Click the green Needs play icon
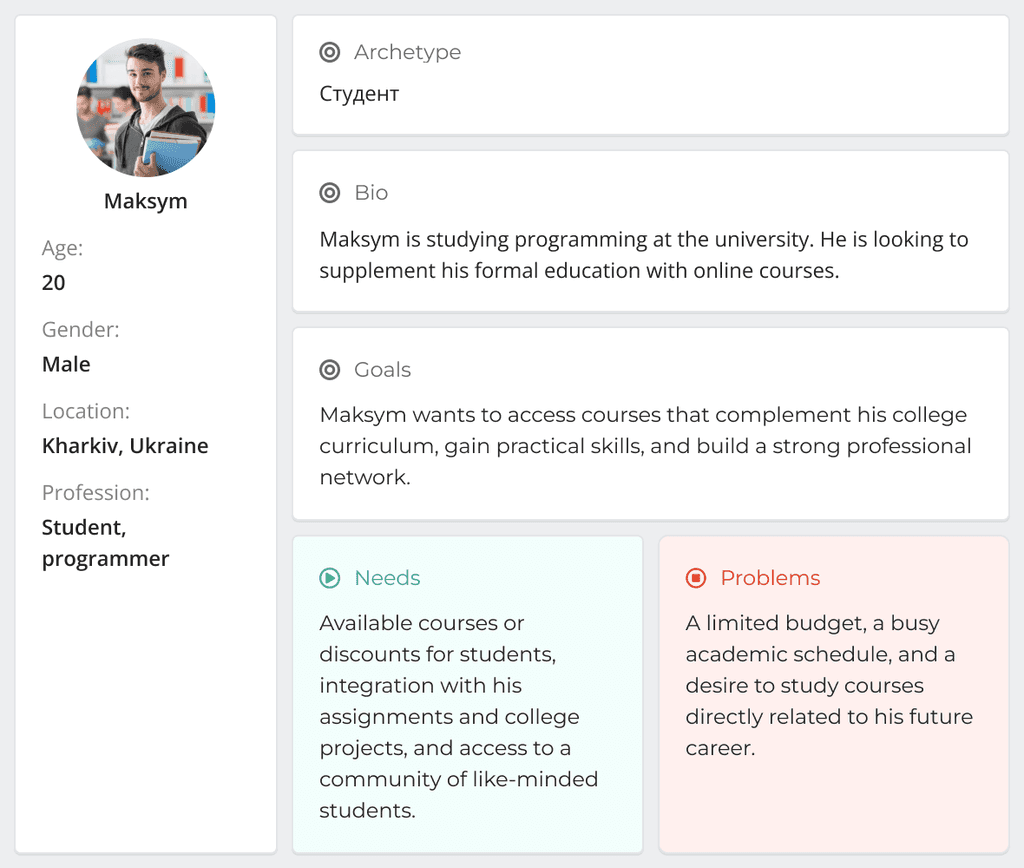This screenshot has width=1024, height=868. tap(330, 578)
